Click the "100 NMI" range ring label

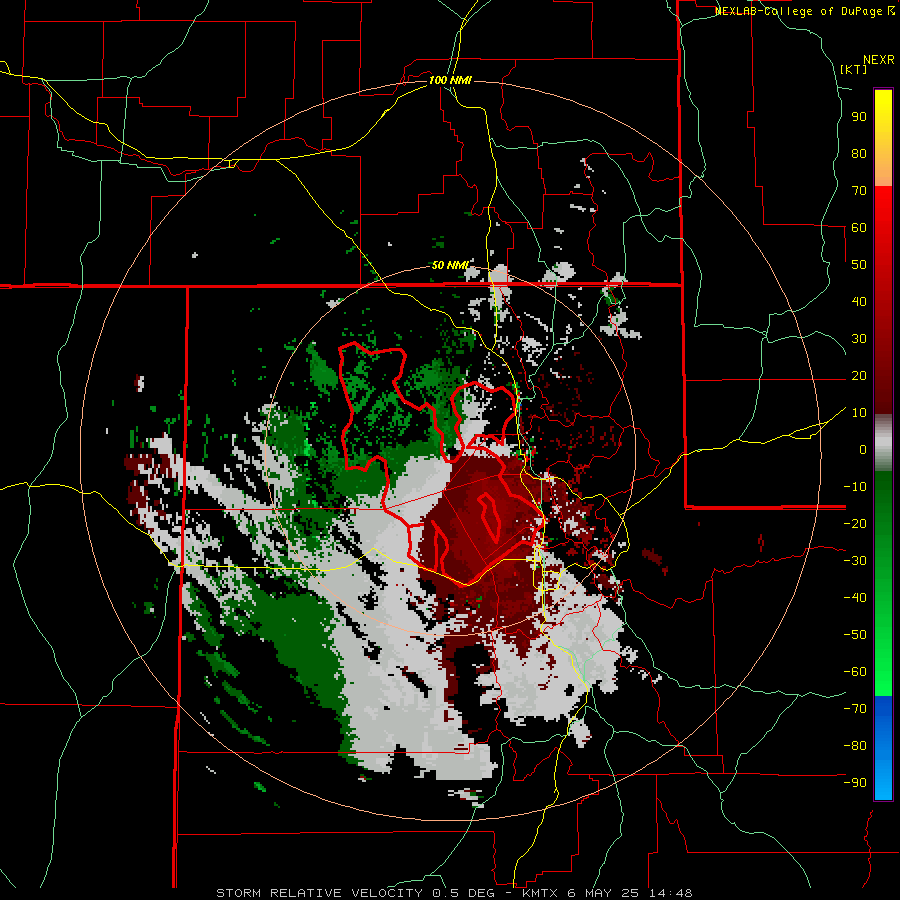point(450,80)
